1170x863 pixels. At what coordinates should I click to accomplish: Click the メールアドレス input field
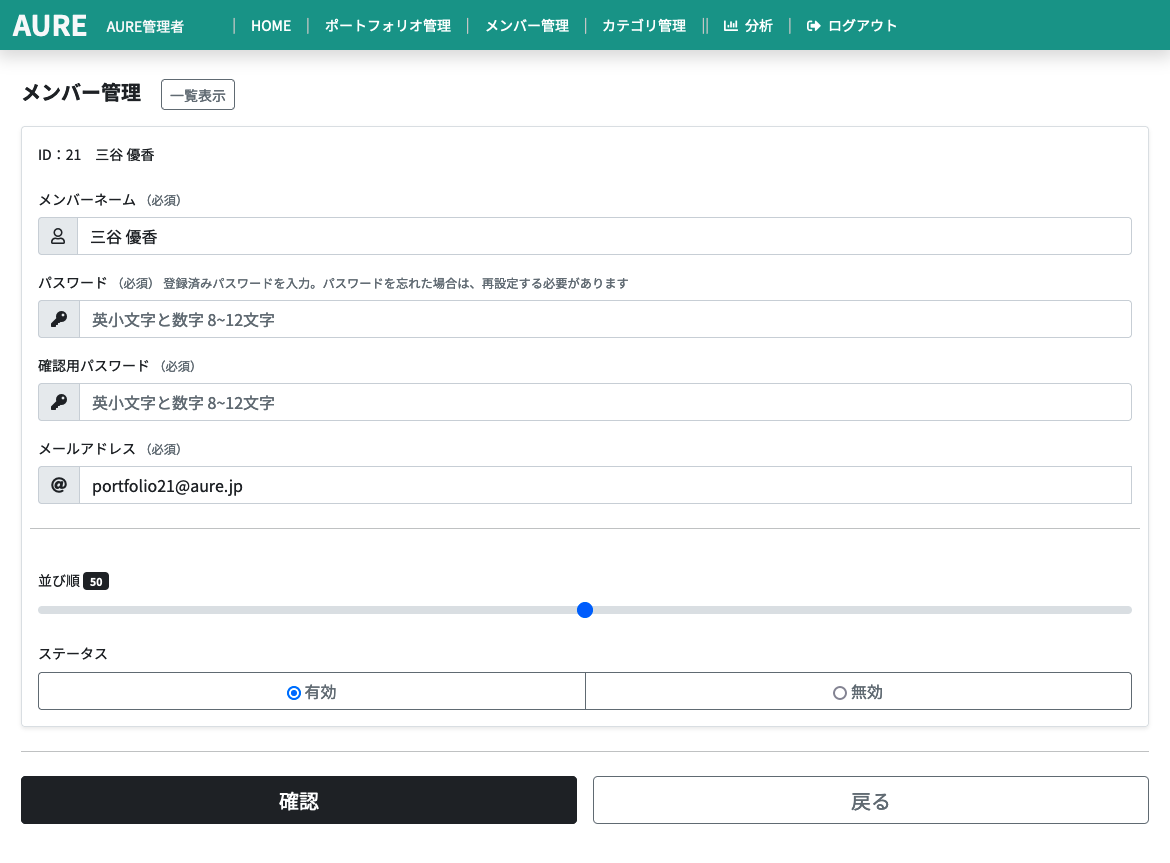604,486
